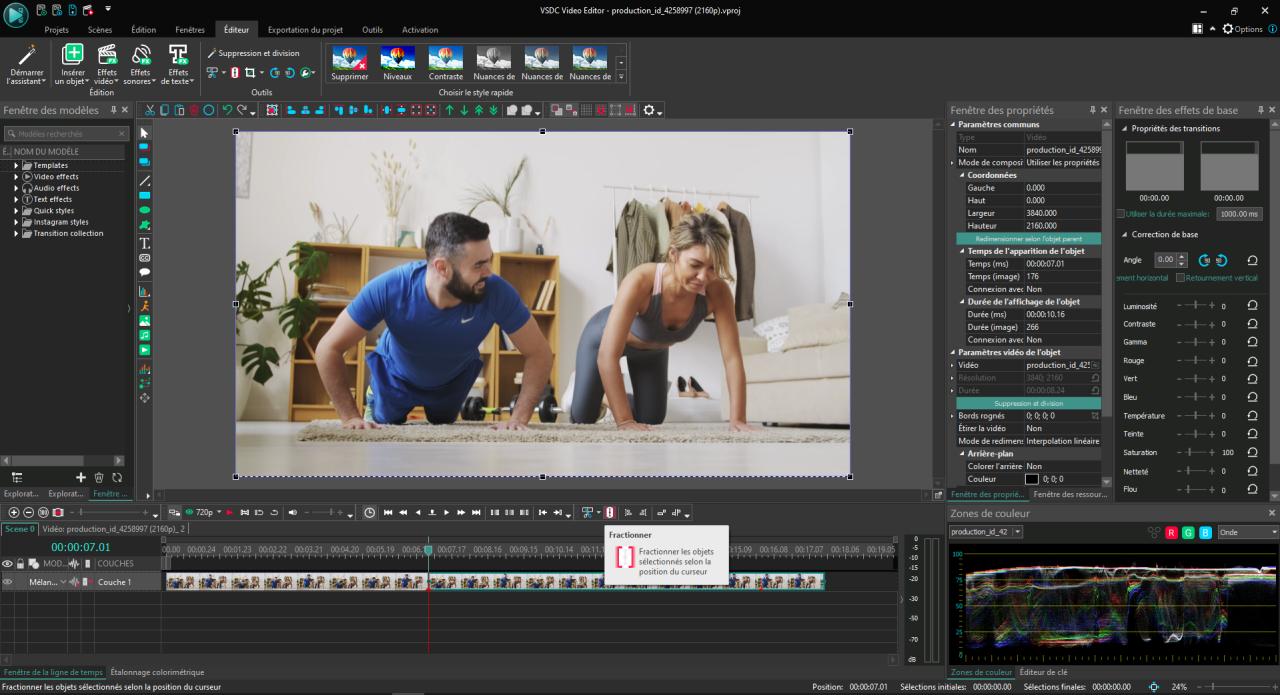
Task: Click Redimensionner selon l'objet parent button
Action: (1027, 238)
